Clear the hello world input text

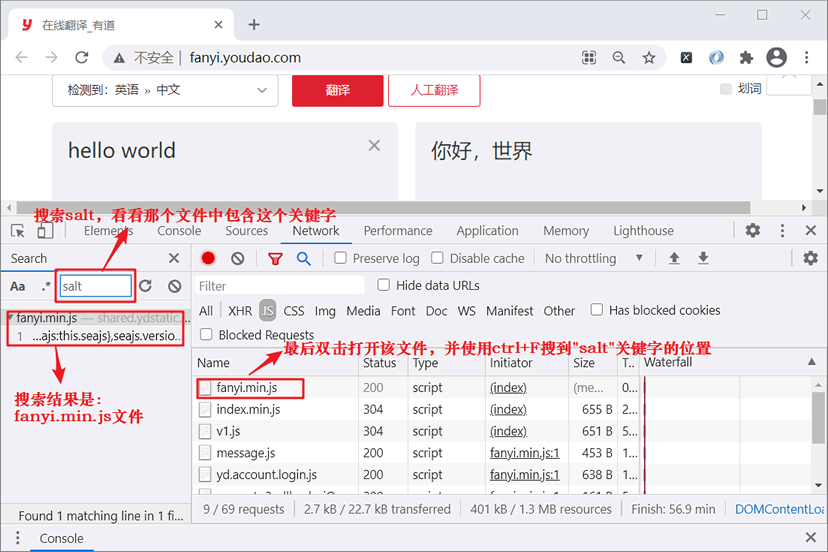coord(374,145)
